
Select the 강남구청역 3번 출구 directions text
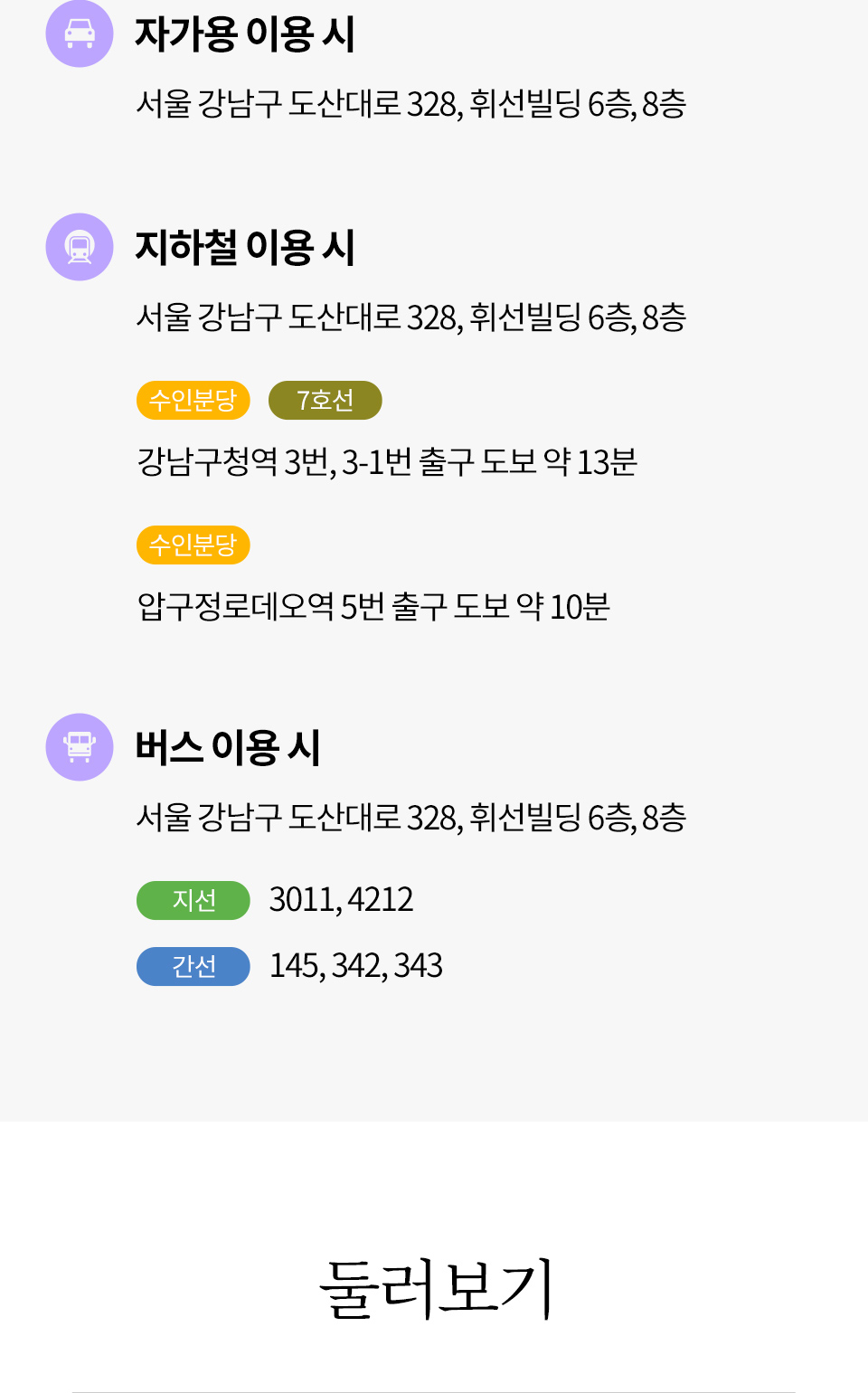387,462
